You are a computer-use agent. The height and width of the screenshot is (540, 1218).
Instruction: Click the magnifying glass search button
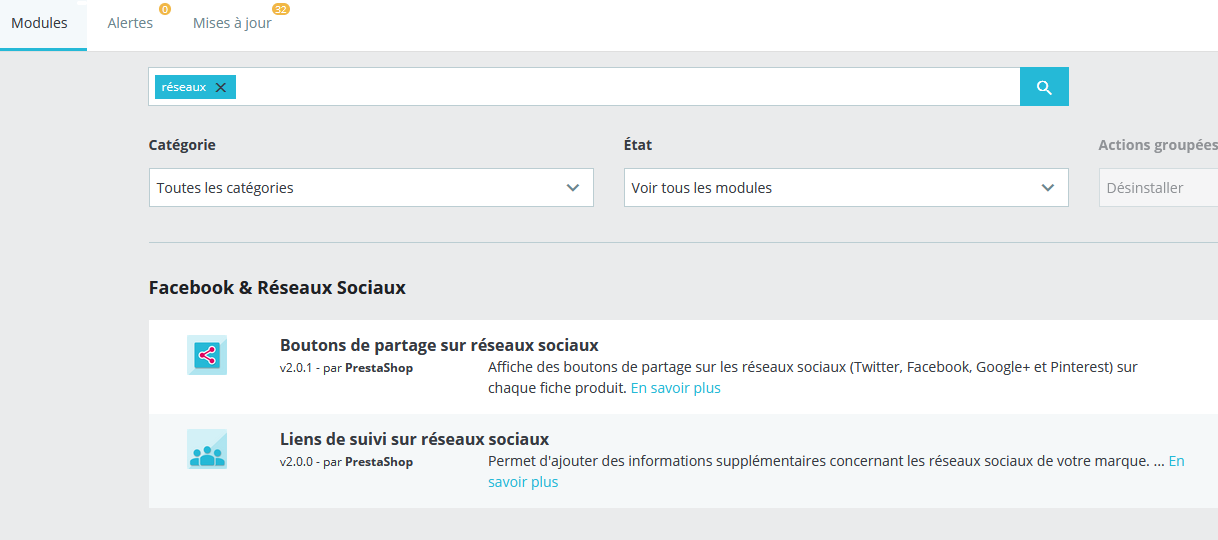[1044, 87]
